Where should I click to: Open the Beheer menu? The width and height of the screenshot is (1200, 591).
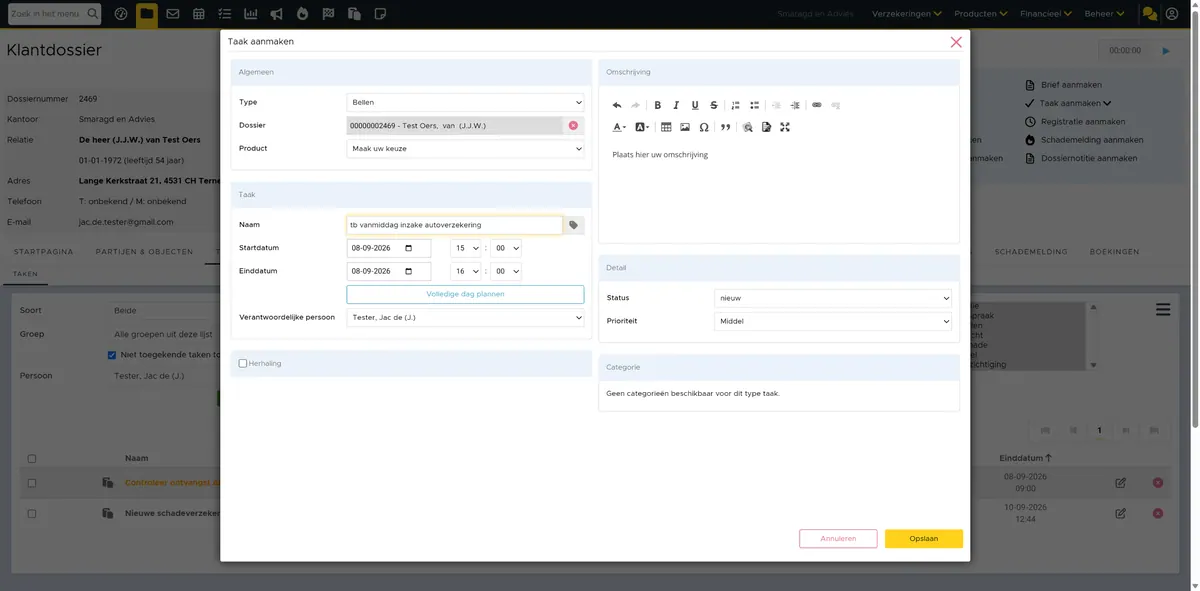pyautogui.click(x=1104, y=14)
